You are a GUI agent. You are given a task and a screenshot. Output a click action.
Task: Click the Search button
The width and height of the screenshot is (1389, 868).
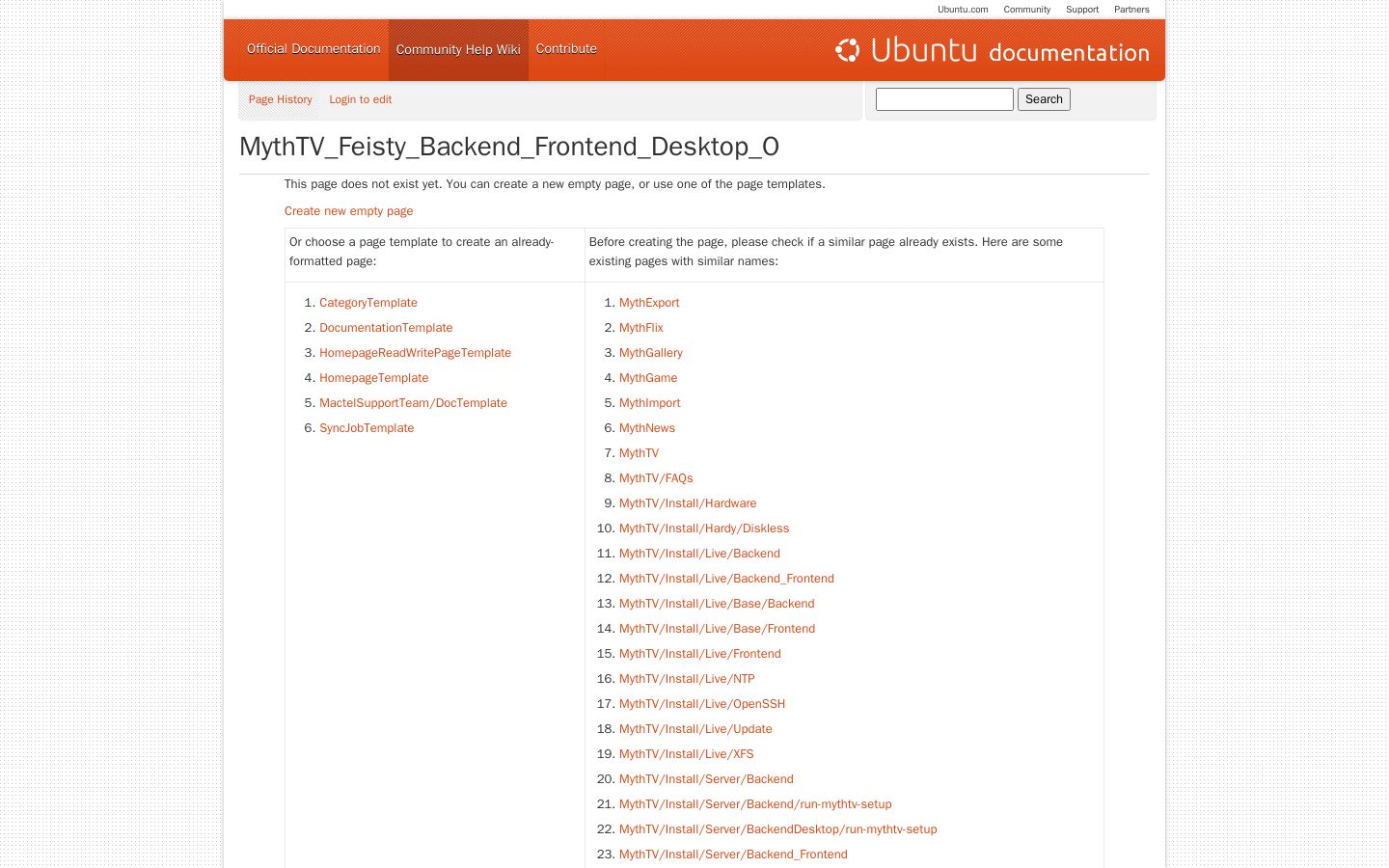[1044, 99]
